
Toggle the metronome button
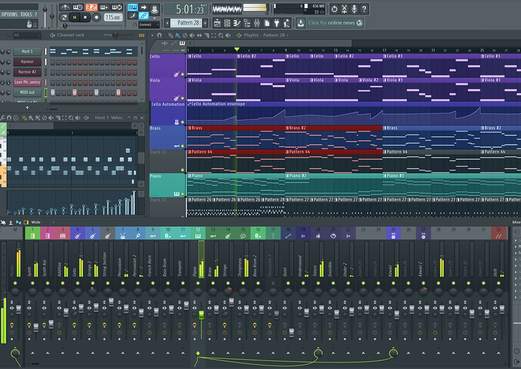click(65, 7)
